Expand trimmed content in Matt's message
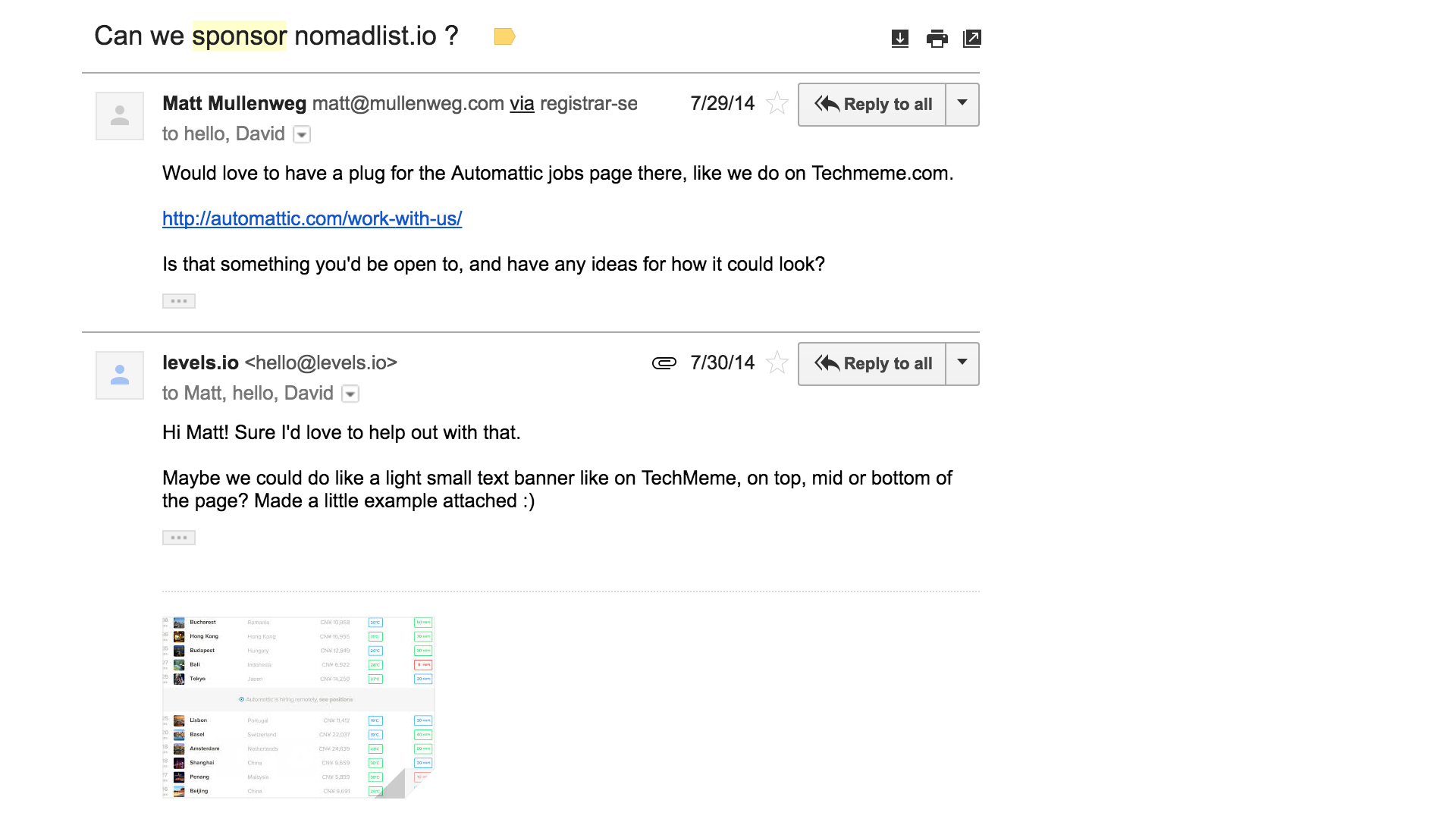Viewport: 1456px width, 819px height. 179,301
